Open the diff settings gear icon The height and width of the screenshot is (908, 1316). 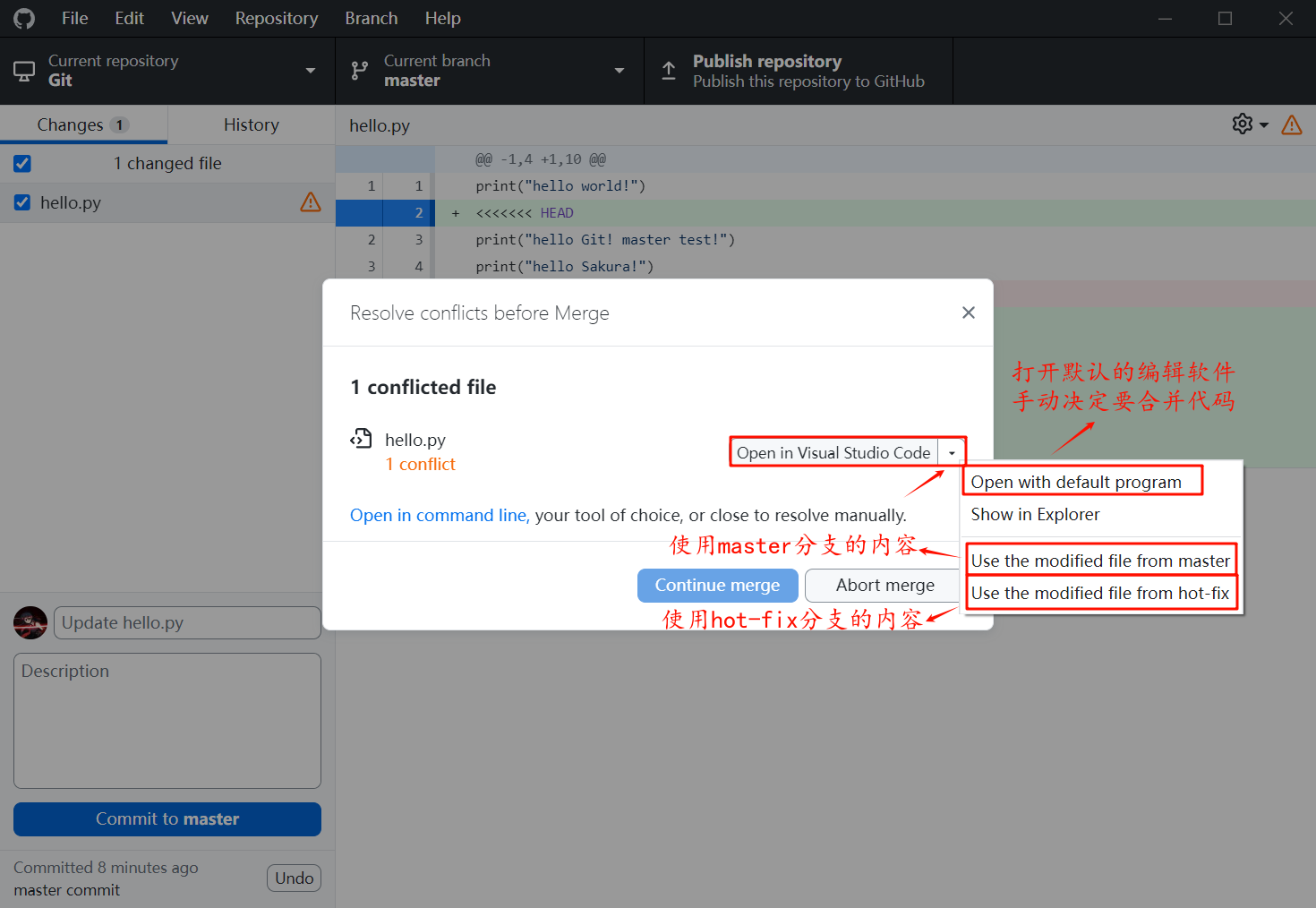1243,124
